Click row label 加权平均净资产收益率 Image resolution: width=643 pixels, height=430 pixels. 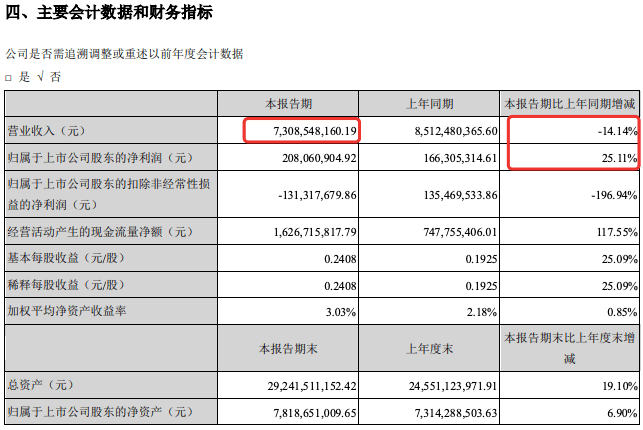click(67, 311)
